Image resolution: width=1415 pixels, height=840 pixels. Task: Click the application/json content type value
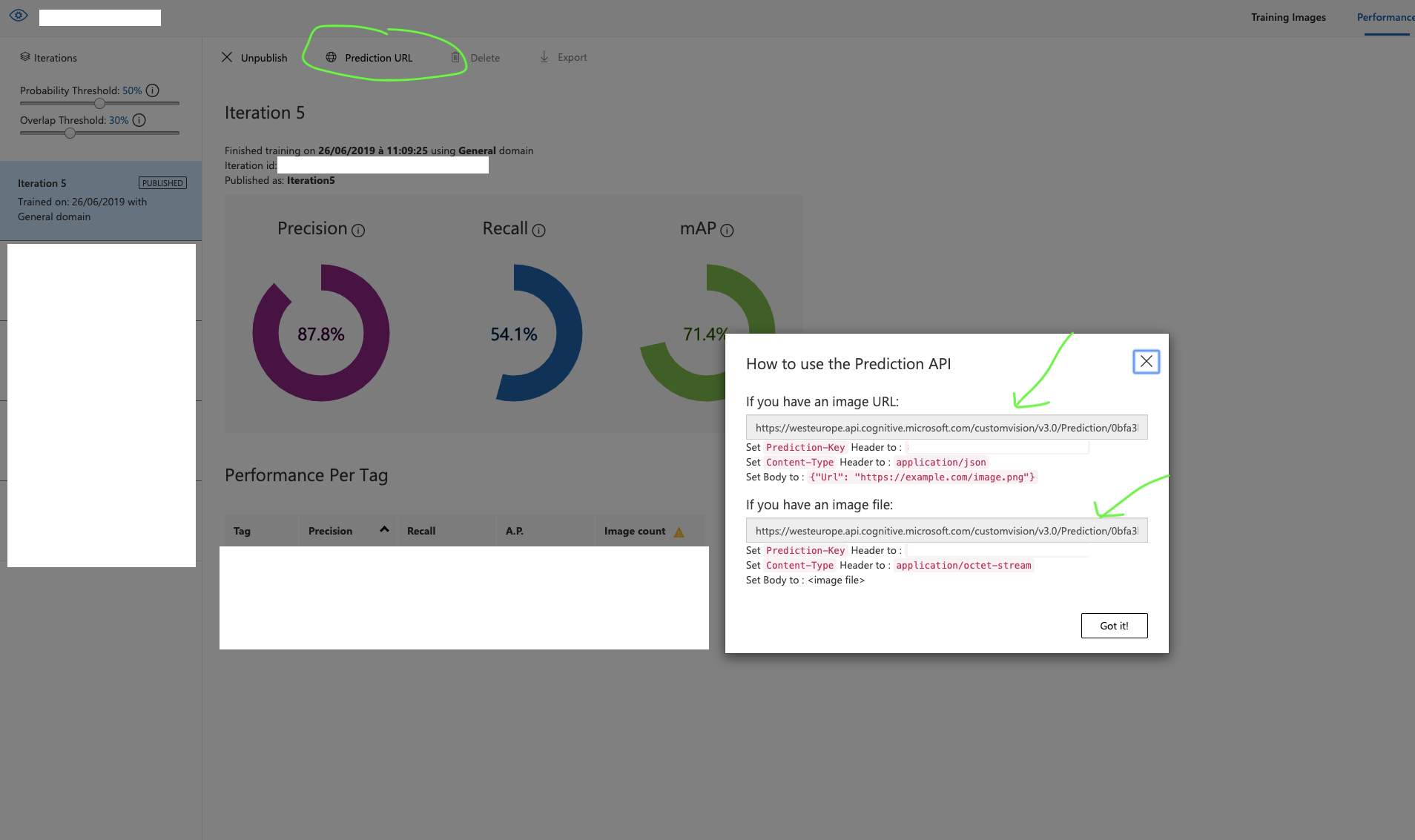tap(941, 462)
